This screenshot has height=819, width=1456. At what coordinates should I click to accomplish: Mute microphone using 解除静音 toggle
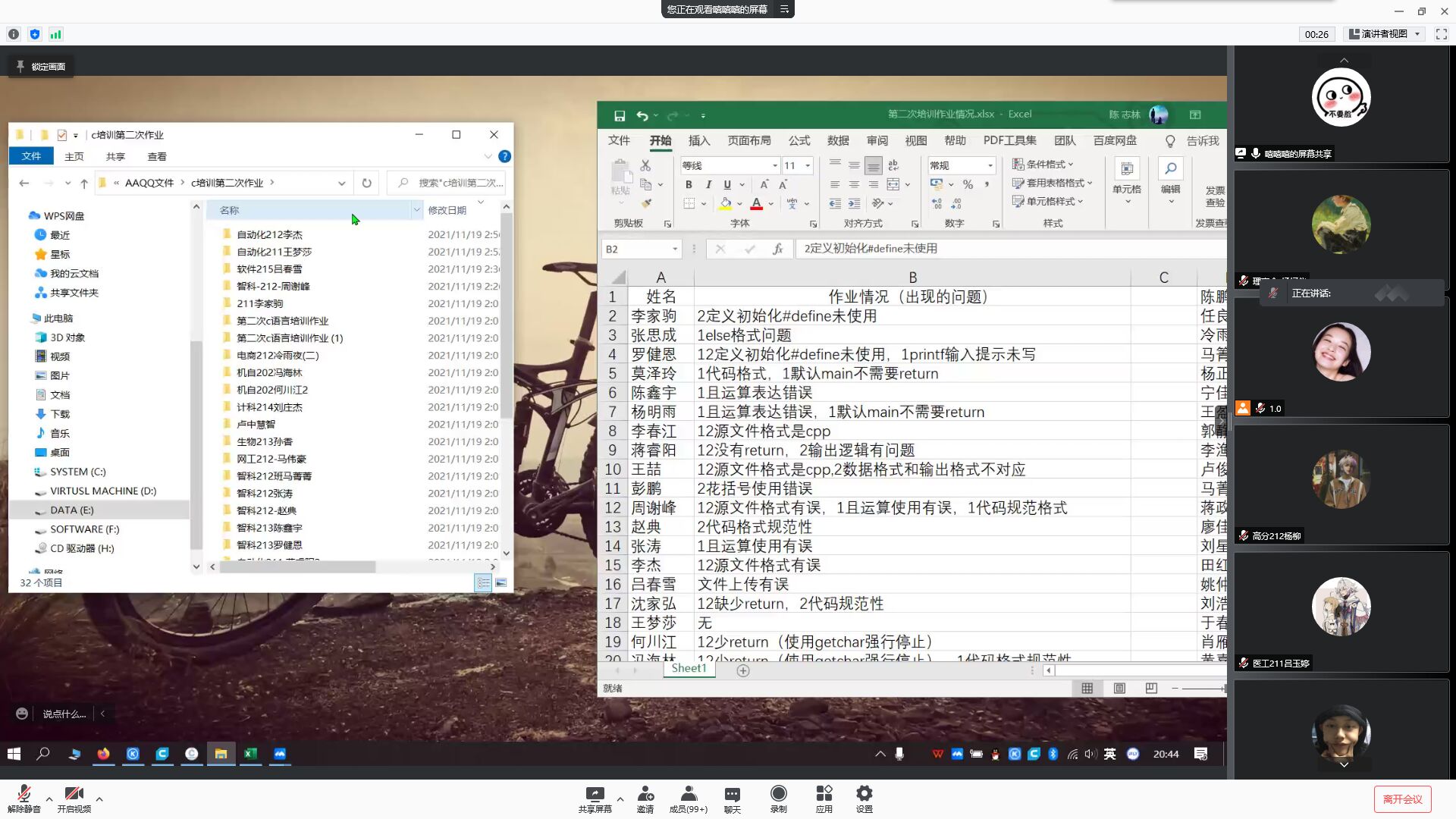tap(23, 798)
